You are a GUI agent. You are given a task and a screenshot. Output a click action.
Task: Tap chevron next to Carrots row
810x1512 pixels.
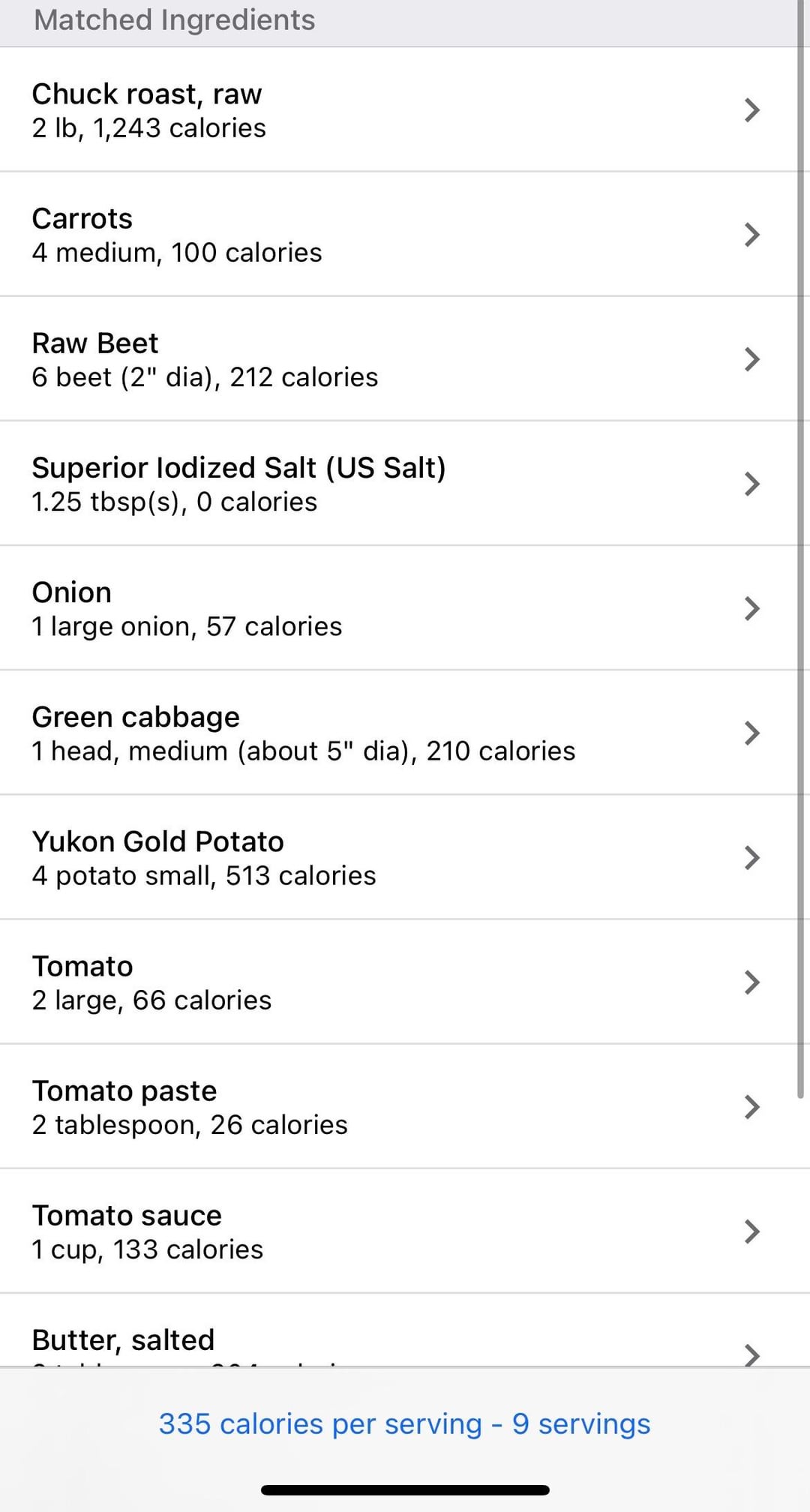tap(751, 235)
